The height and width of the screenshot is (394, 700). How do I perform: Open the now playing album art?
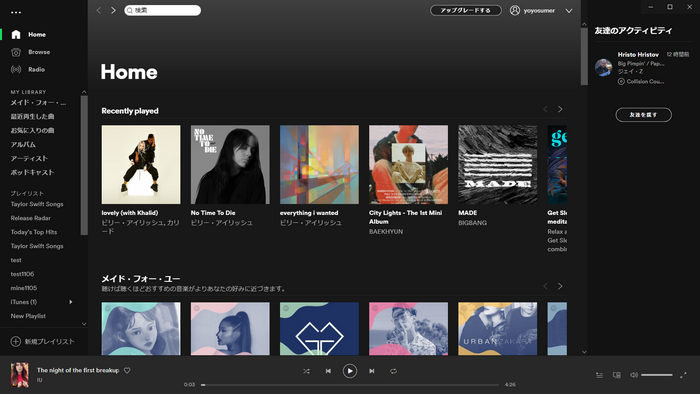[x=20, y=374]
